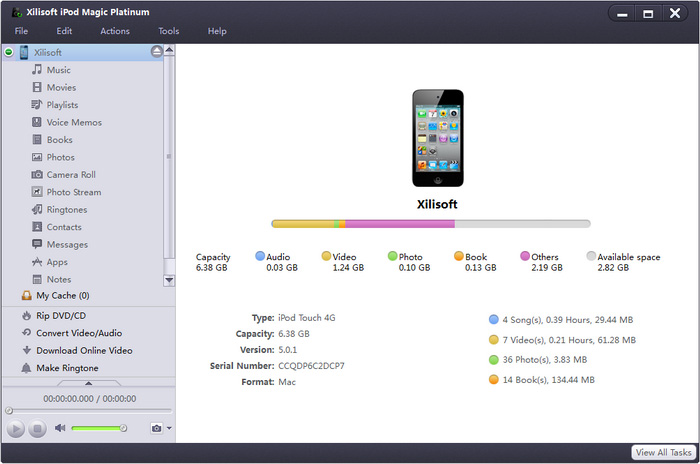Click '14 Book(s), 134.44 MB' summary

548,380
